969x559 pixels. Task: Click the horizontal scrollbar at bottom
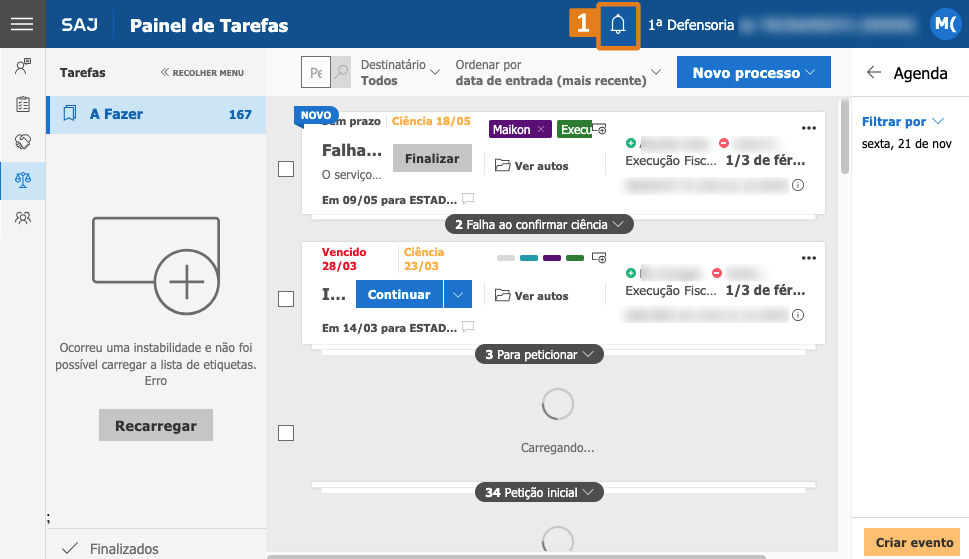[x=516, y=557]
